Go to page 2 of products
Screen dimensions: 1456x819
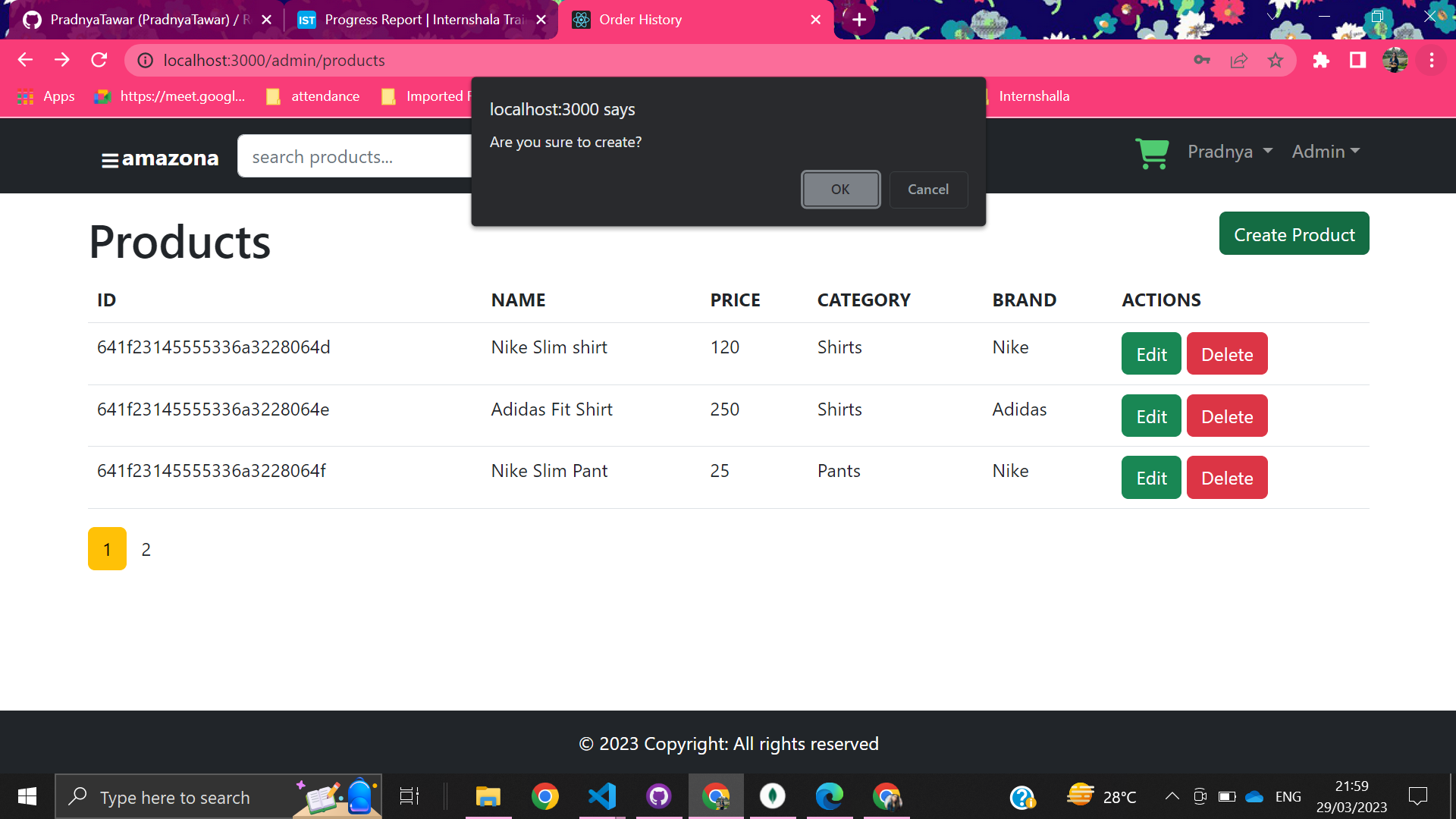(x=146, y=550)
